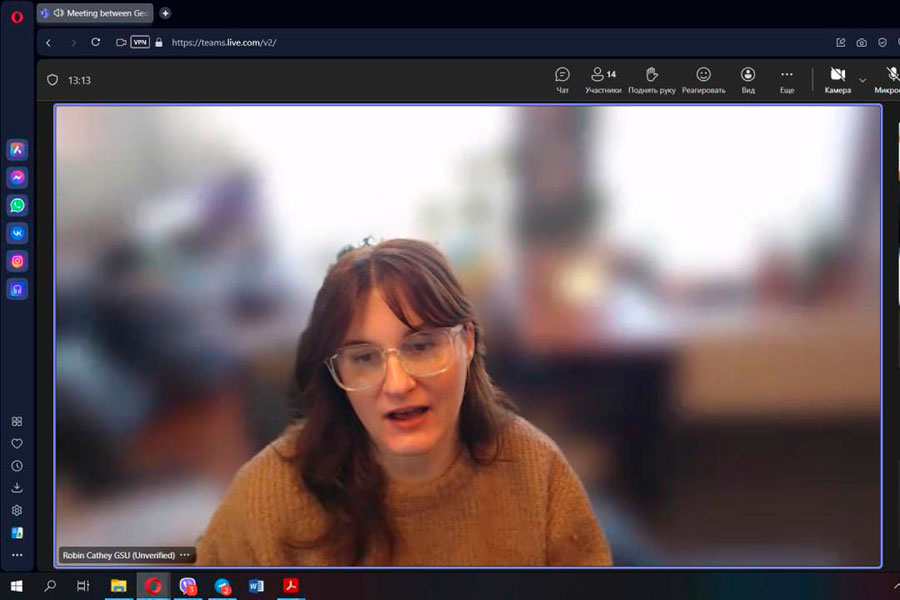Expand the camera options dropdown arrow
The height and width of the screenshot is (600, 900).
pos(863,80)
